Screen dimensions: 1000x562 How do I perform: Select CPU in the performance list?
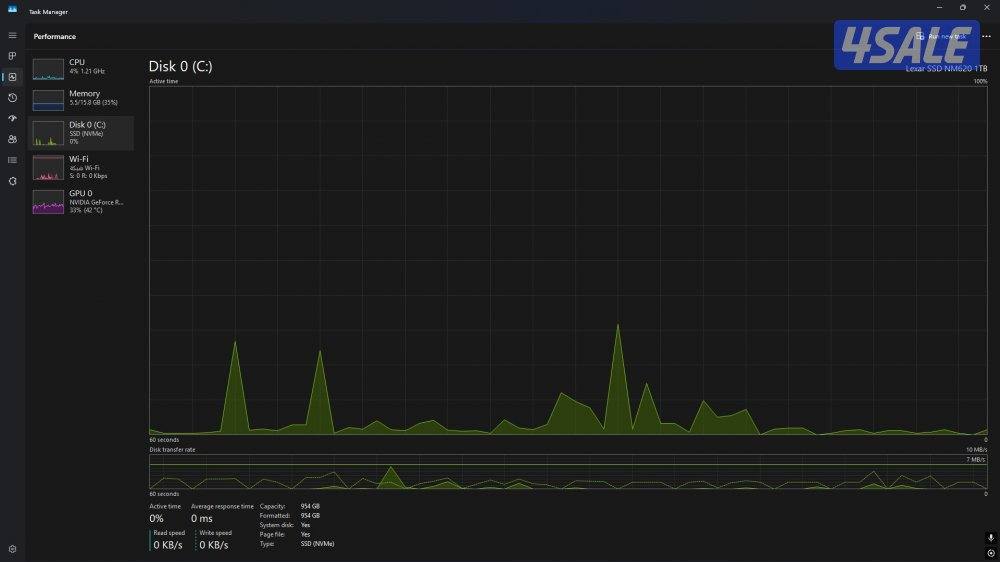point(80,67)
